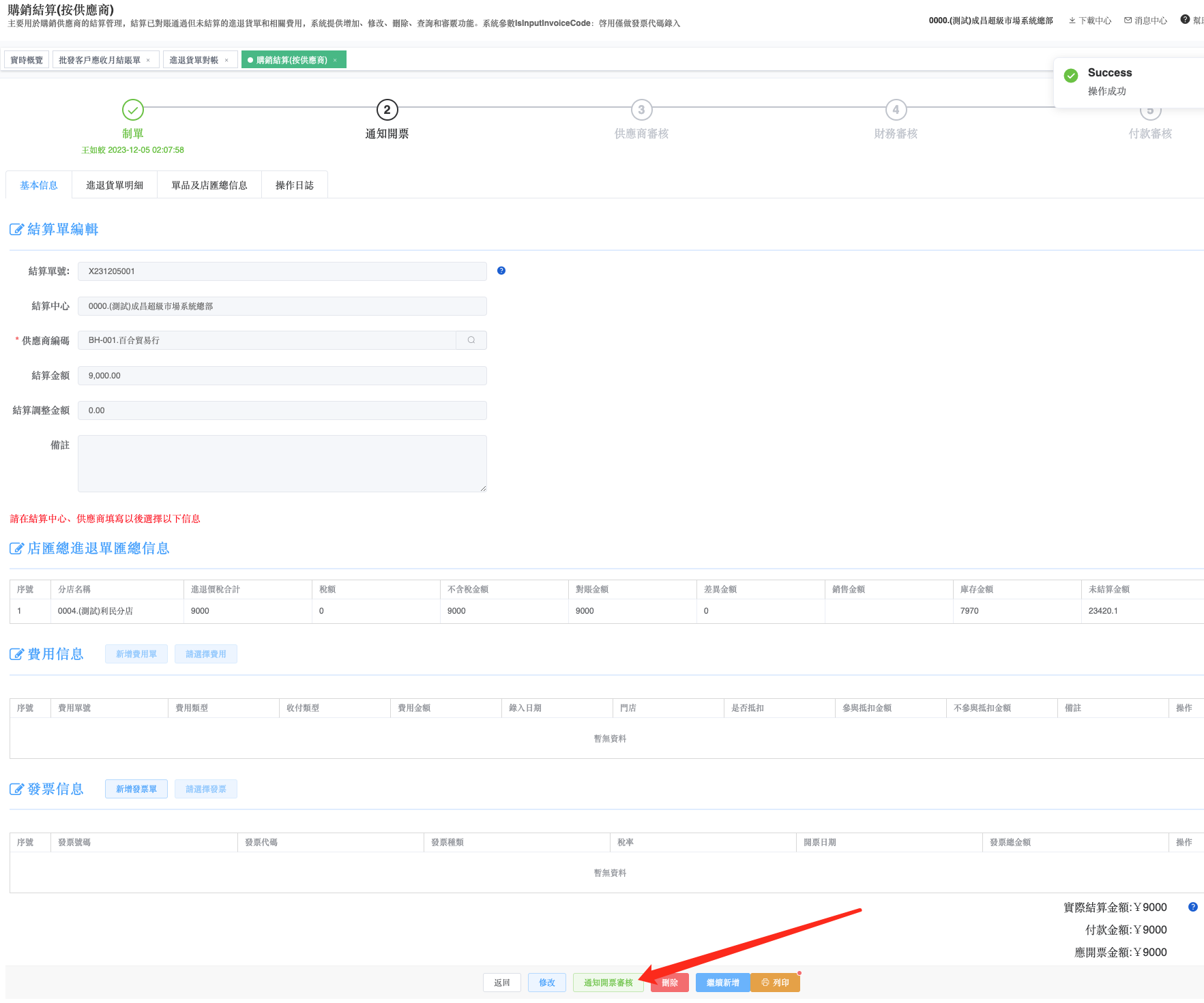Open the 實時概覽 page tab
Image resolution: width=1204 pixels, height=1003 pixels.
point(27,61)
